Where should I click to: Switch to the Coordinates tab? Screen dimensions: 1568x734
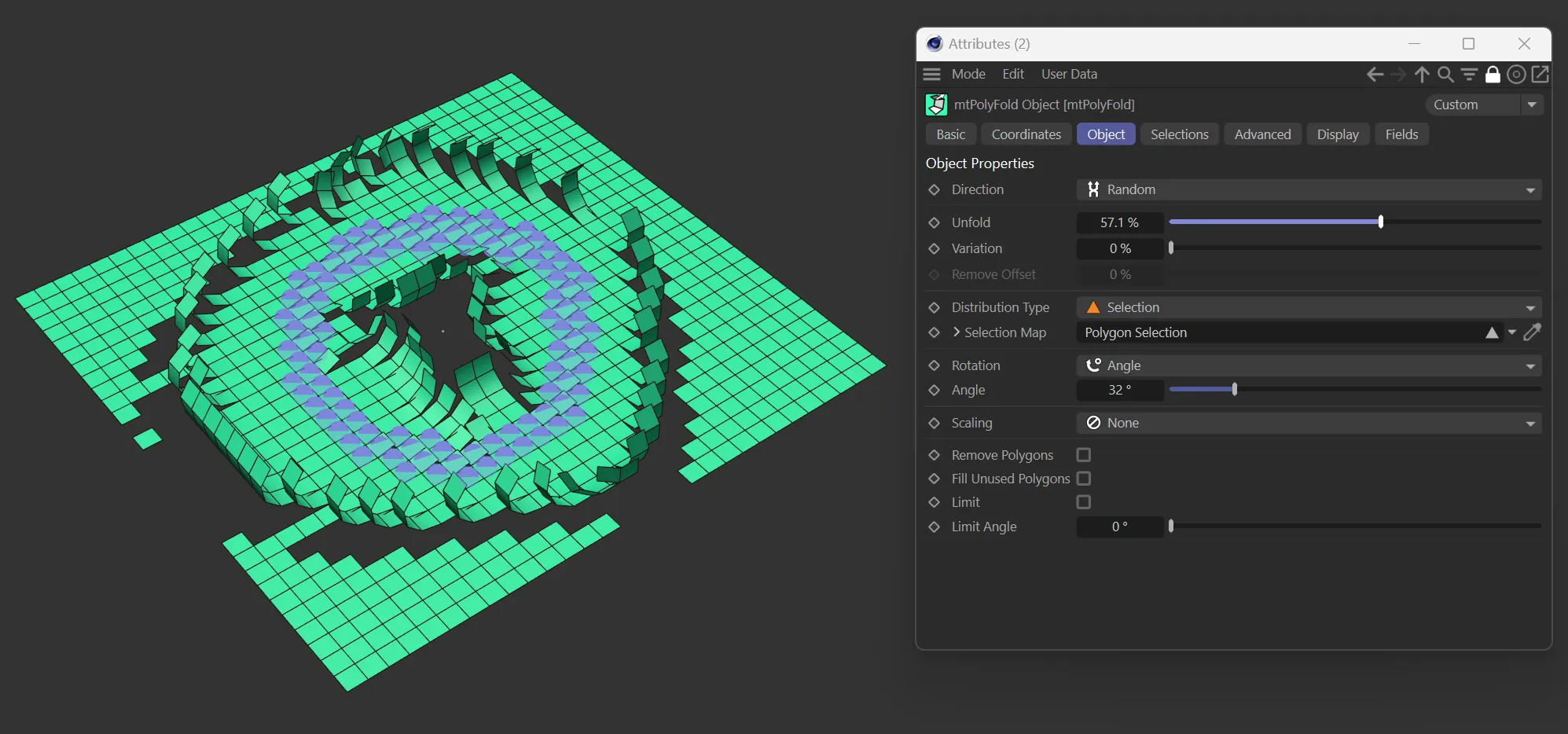coord(1026,134)
